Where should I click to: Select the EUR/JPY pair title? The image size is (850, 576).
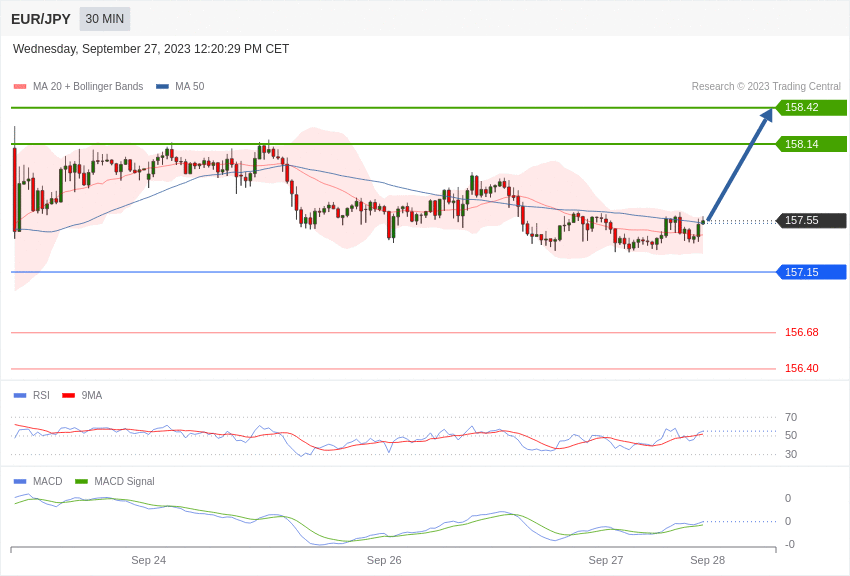(41, 19)
